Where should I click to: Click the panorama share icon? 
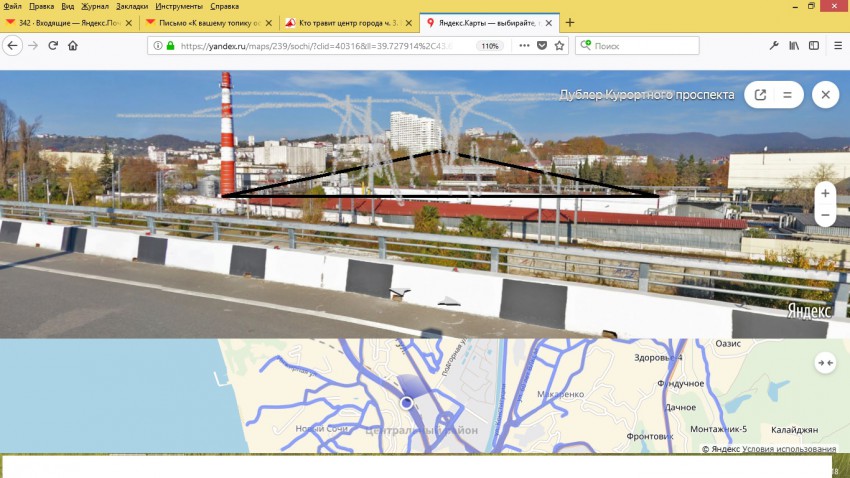click(760, 95)
